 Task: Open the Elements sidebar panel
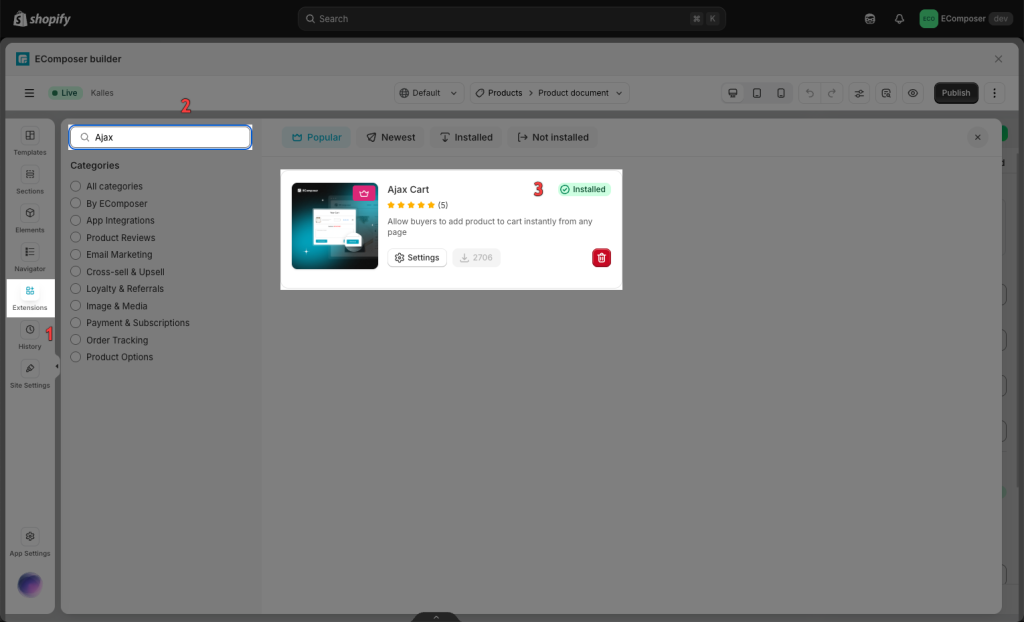click(x=30, y=218)
